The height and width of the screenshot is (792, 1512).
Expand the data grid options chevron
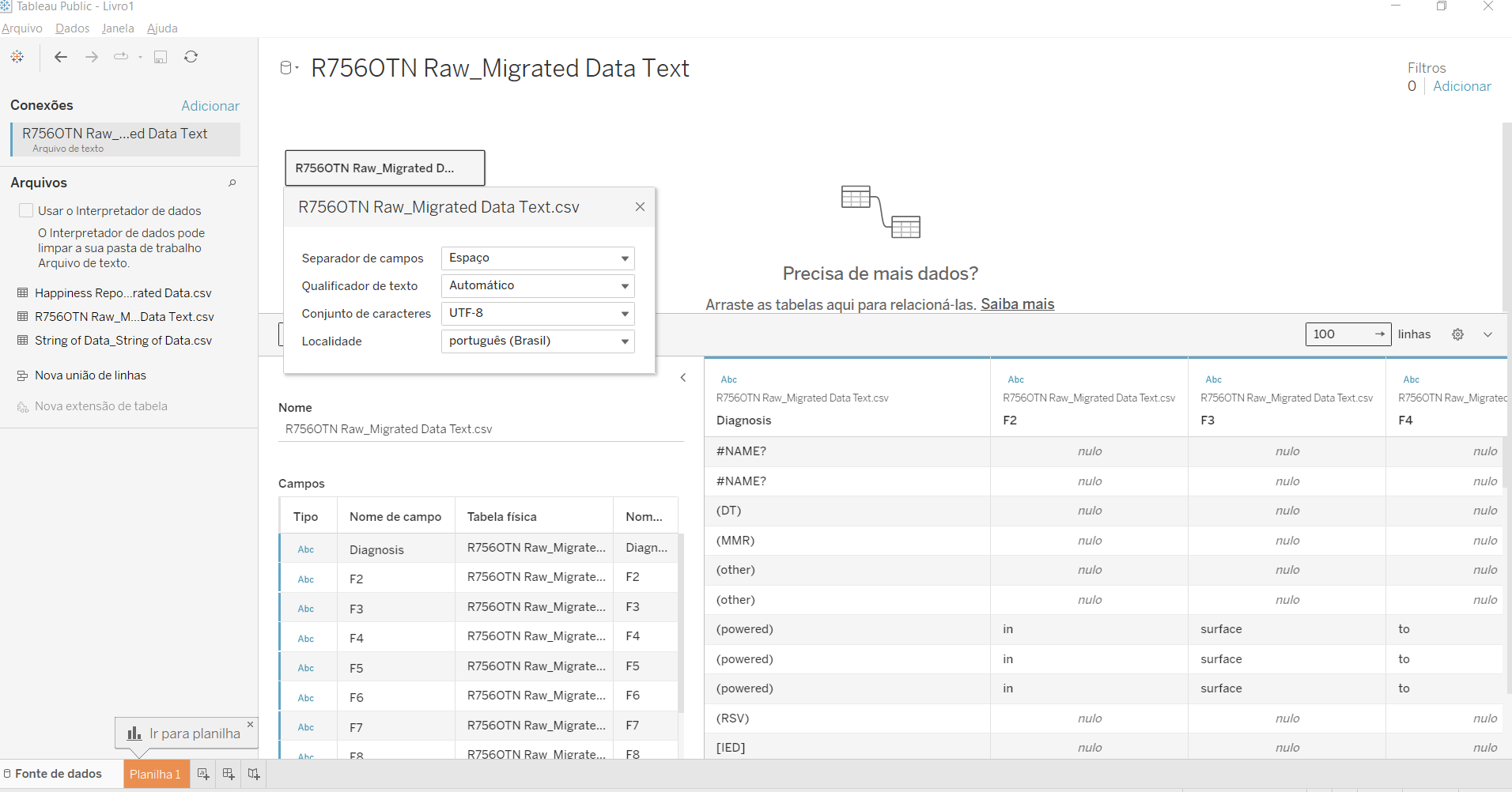pyautogui.click(x=1487, y=334)
